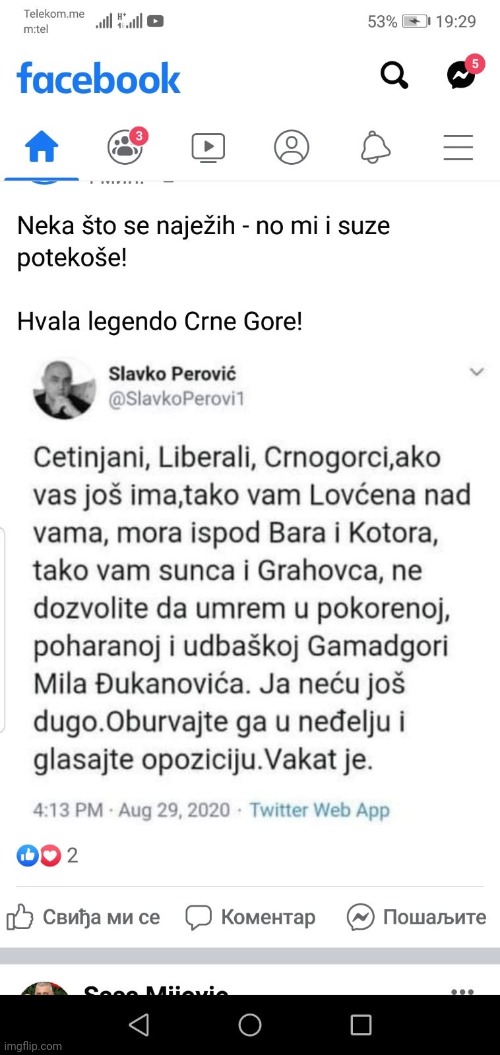Open the Profile tab icon
500x1055 pixels.
coord(291,146)
